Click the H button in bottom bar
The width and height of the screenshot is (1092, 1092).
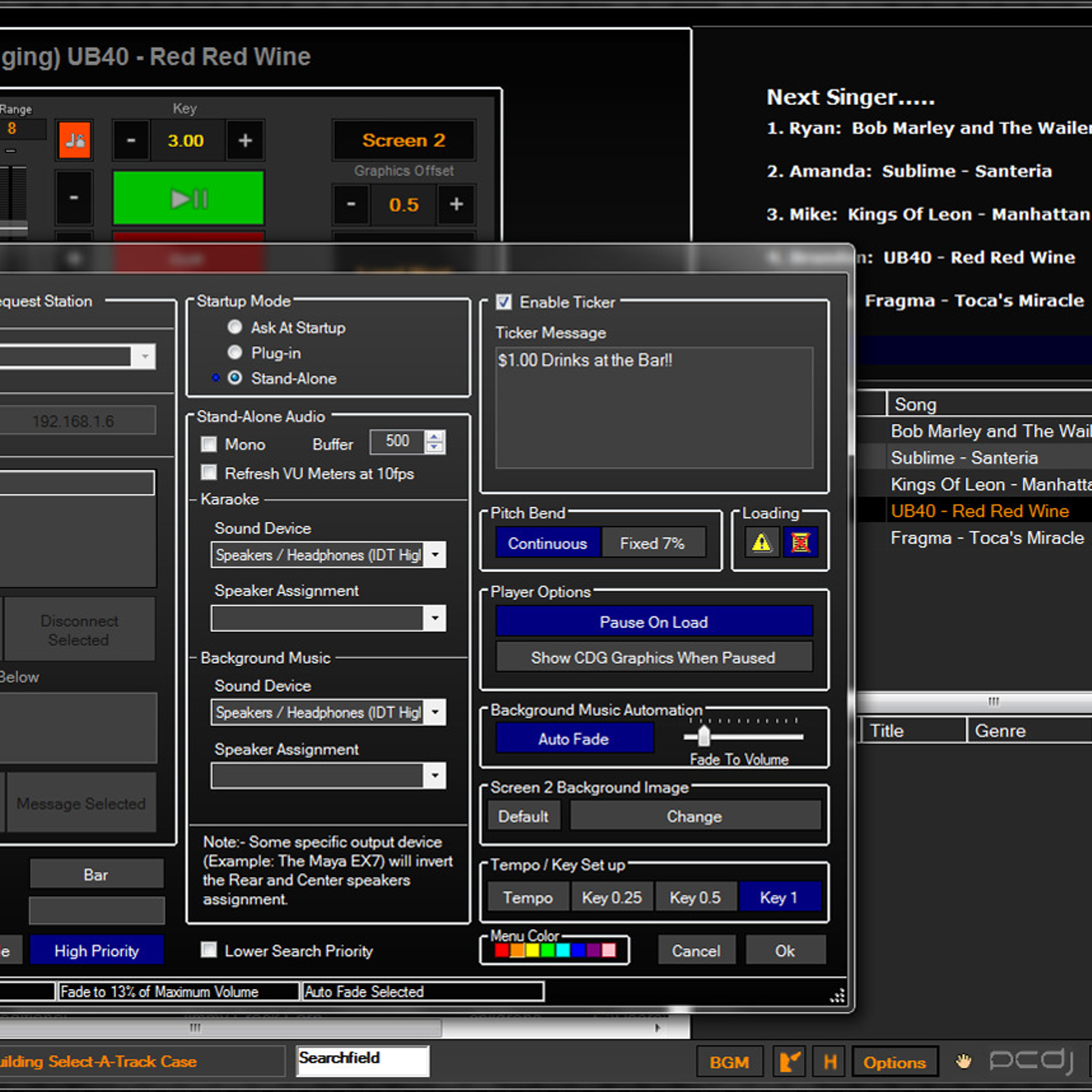(x=830, y=1062)
